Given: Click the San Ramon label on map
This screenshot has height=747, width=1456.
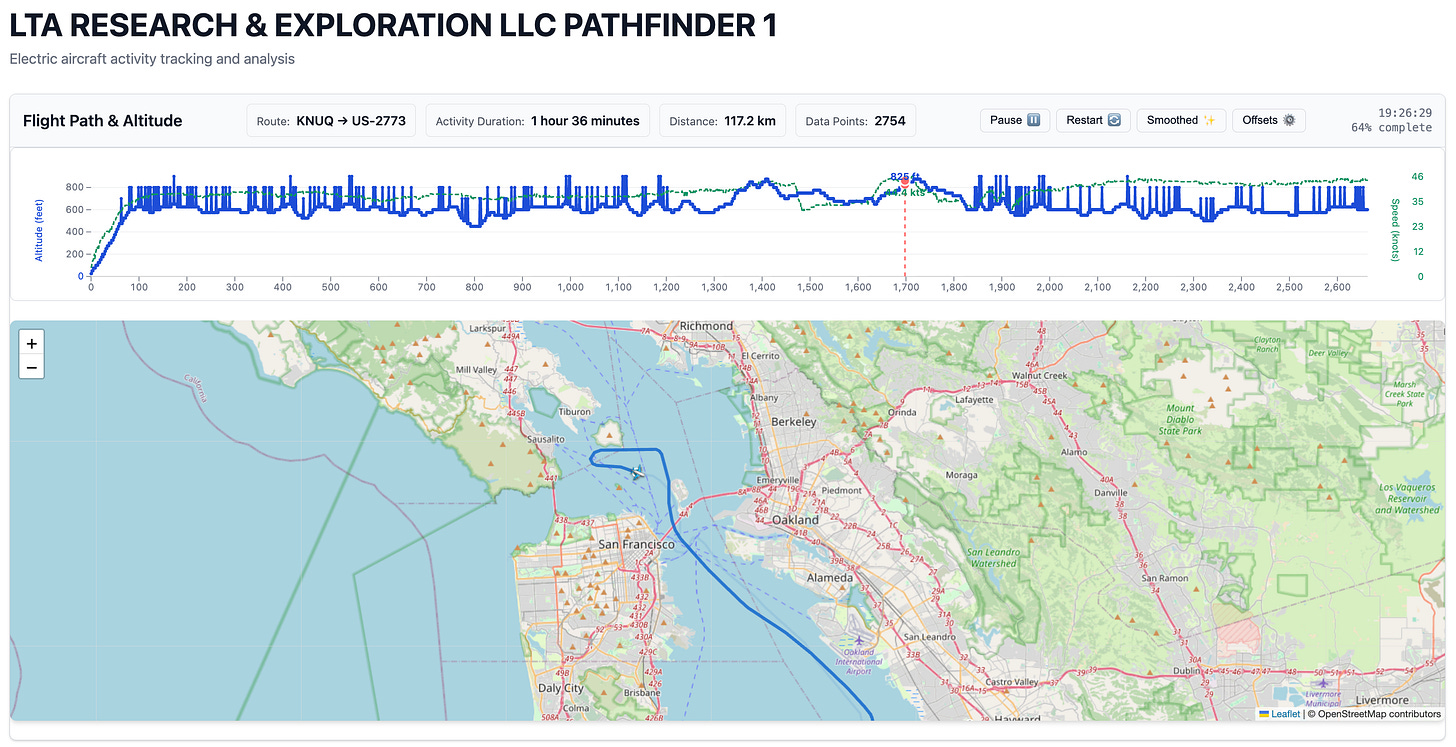Looking at the screenshot, I should pos(1164,578).
